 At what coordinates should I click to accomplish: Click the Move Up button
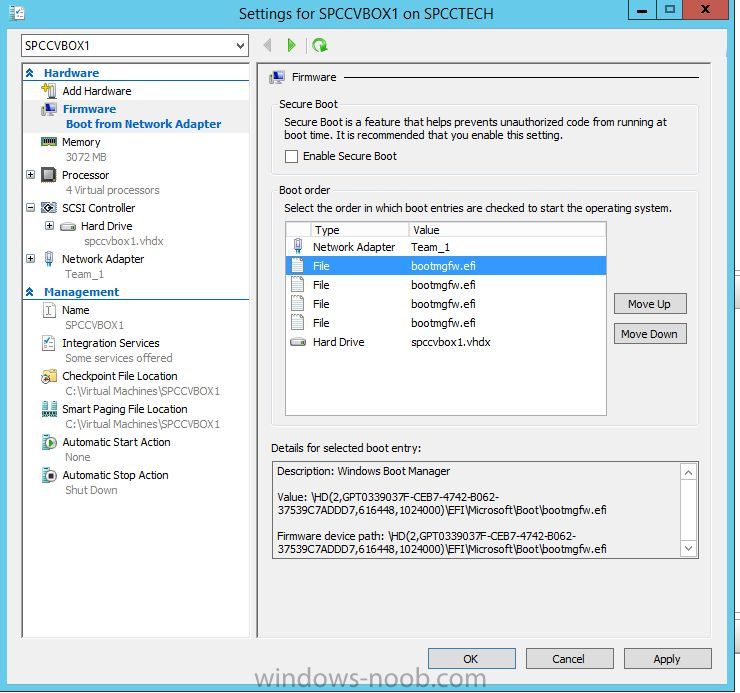649,304
